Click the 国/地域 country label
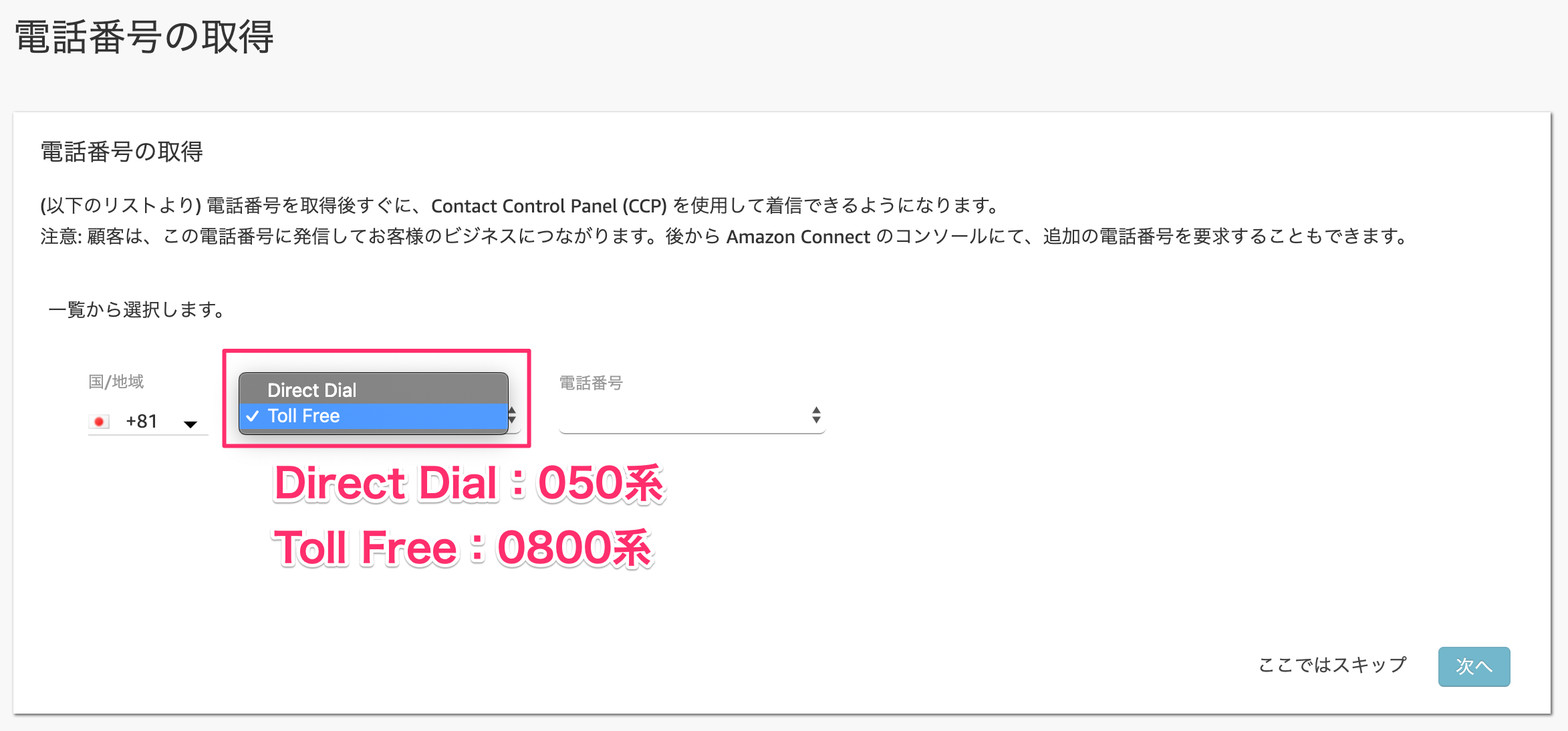This screenshot has width=1568, height=731. 116,382
